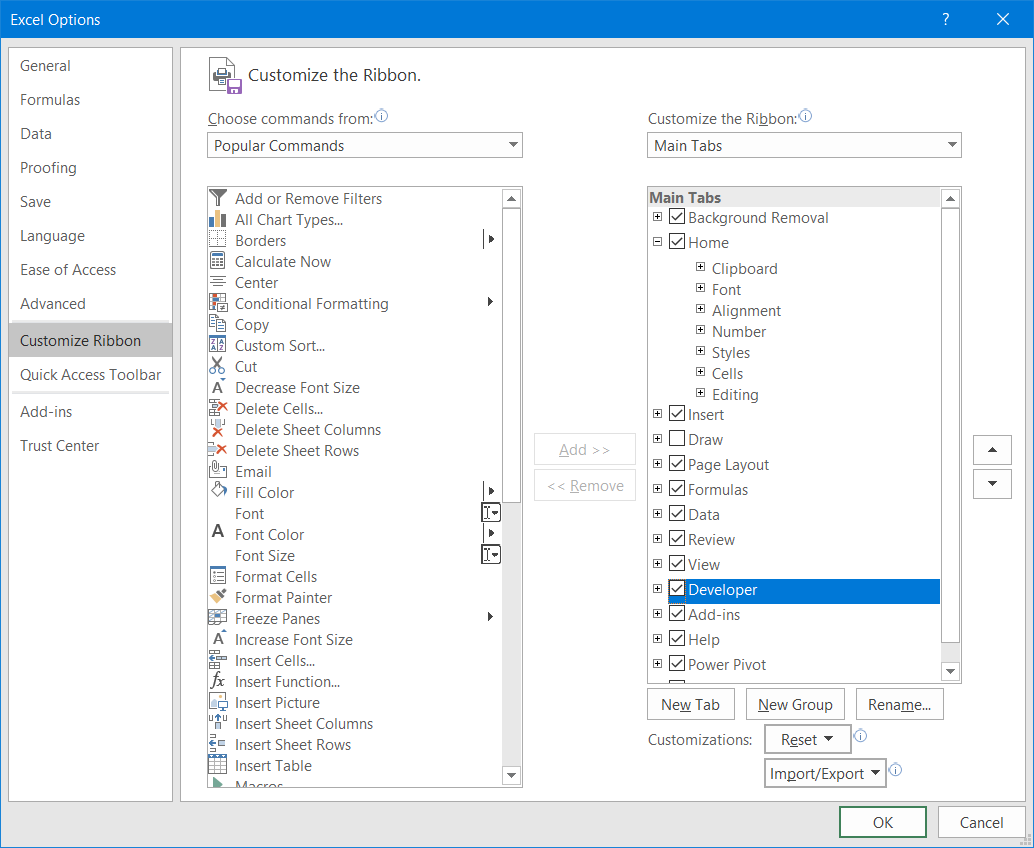Click the Cancel button

point(981,822)
